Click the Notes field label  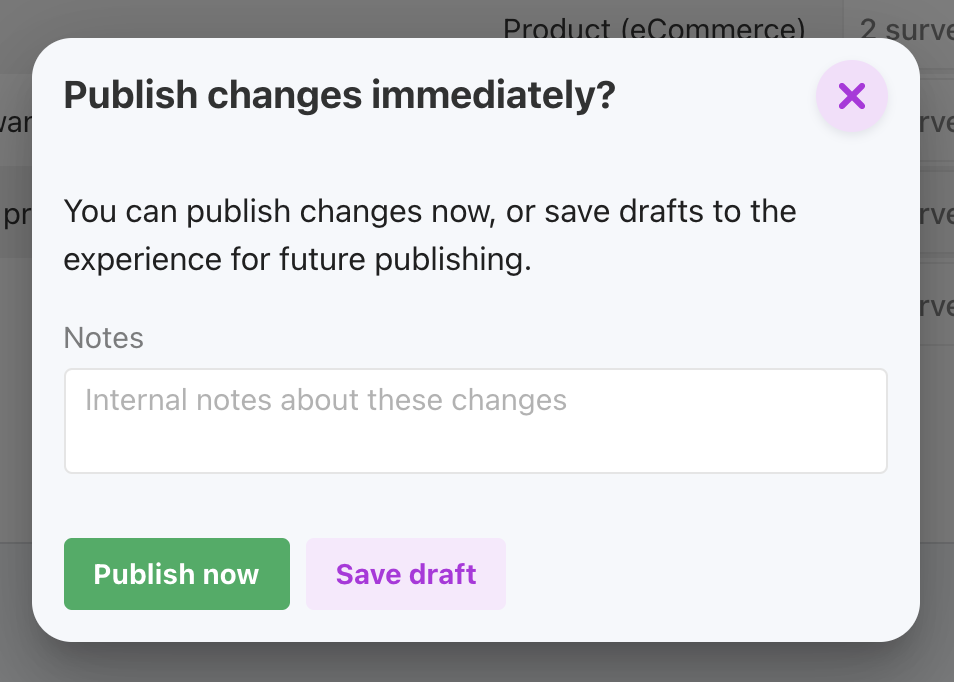click(103, 338)
